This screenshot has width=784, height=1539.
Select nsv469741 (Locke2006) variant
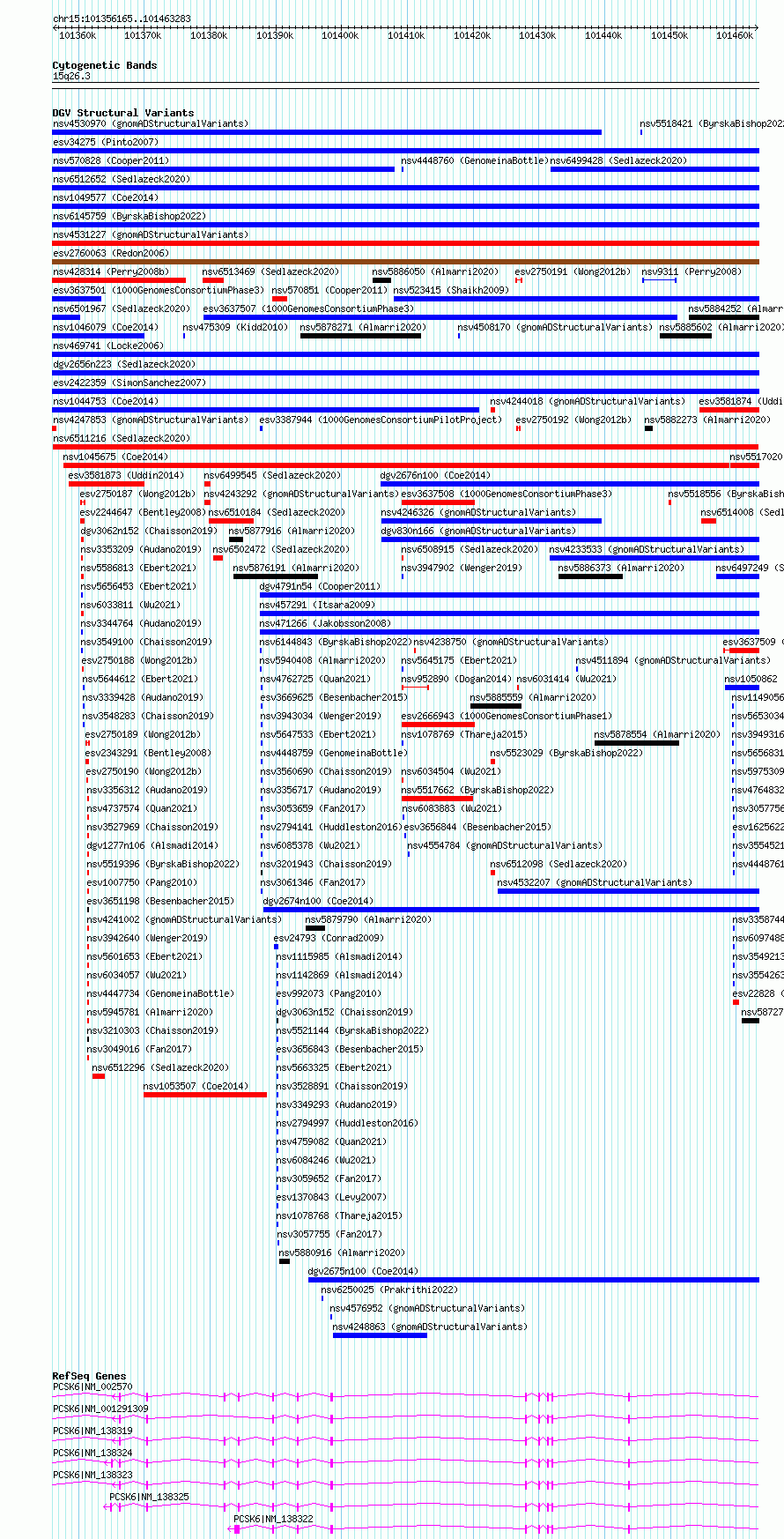(x=108, y=346)
